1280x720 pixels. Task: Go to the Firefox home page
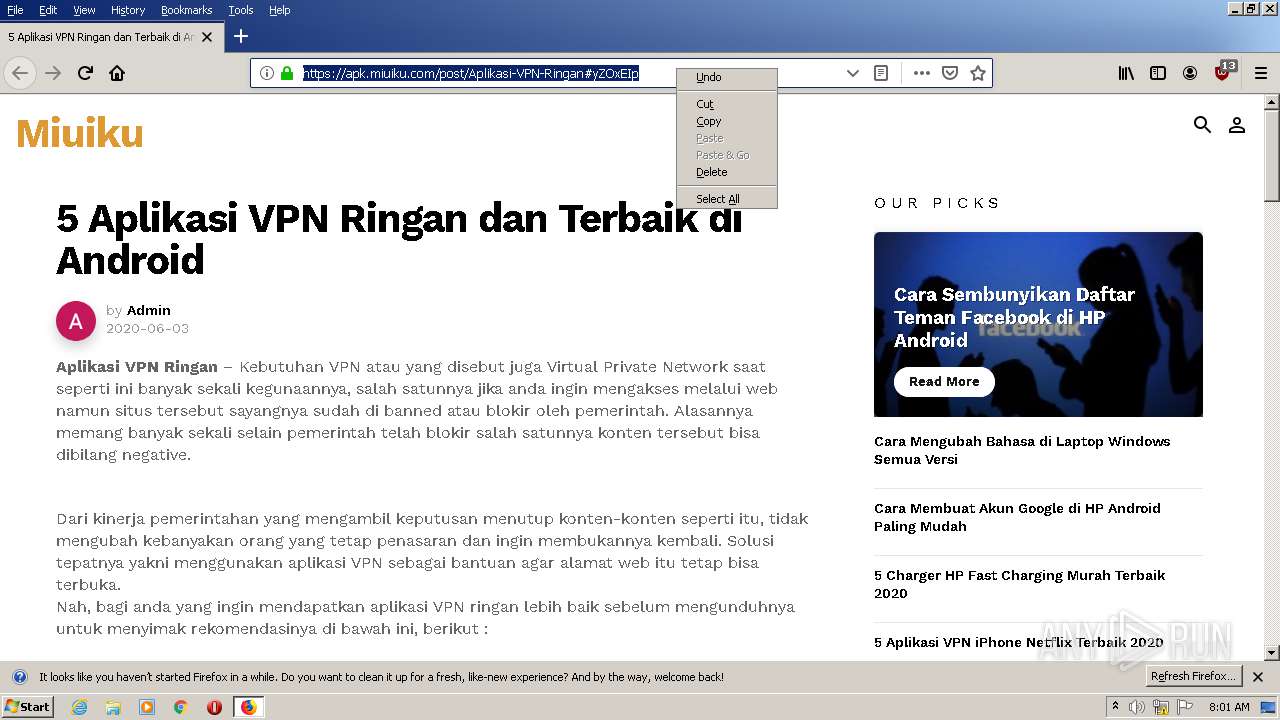tap(117, 73)
